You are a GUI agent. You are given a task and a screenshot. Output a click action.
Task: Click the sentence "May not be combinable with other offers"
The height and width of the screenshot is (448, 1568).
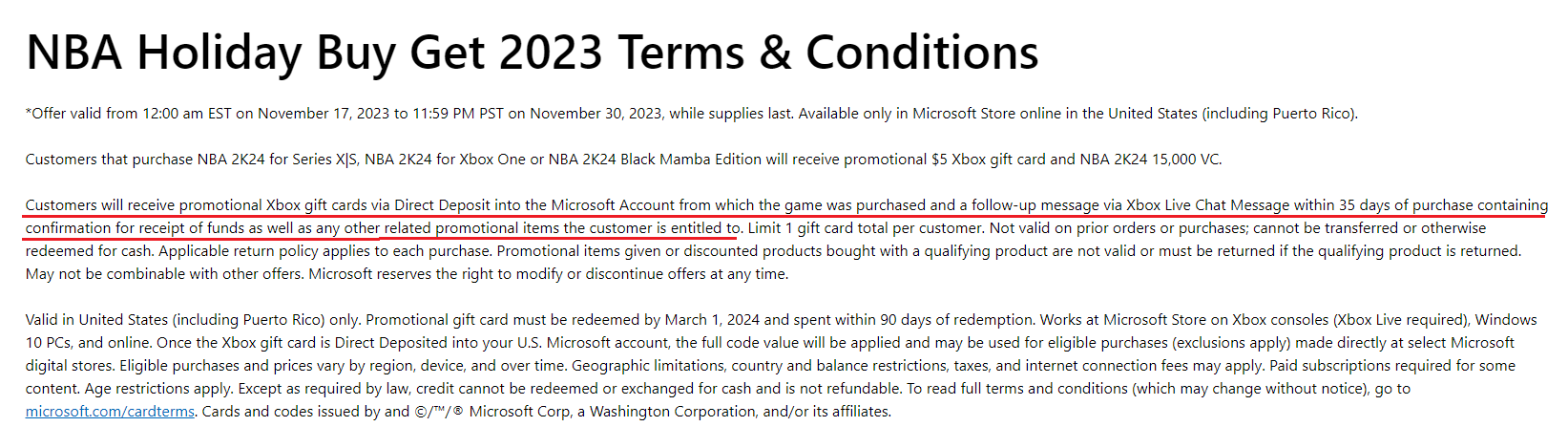(163, 274)
